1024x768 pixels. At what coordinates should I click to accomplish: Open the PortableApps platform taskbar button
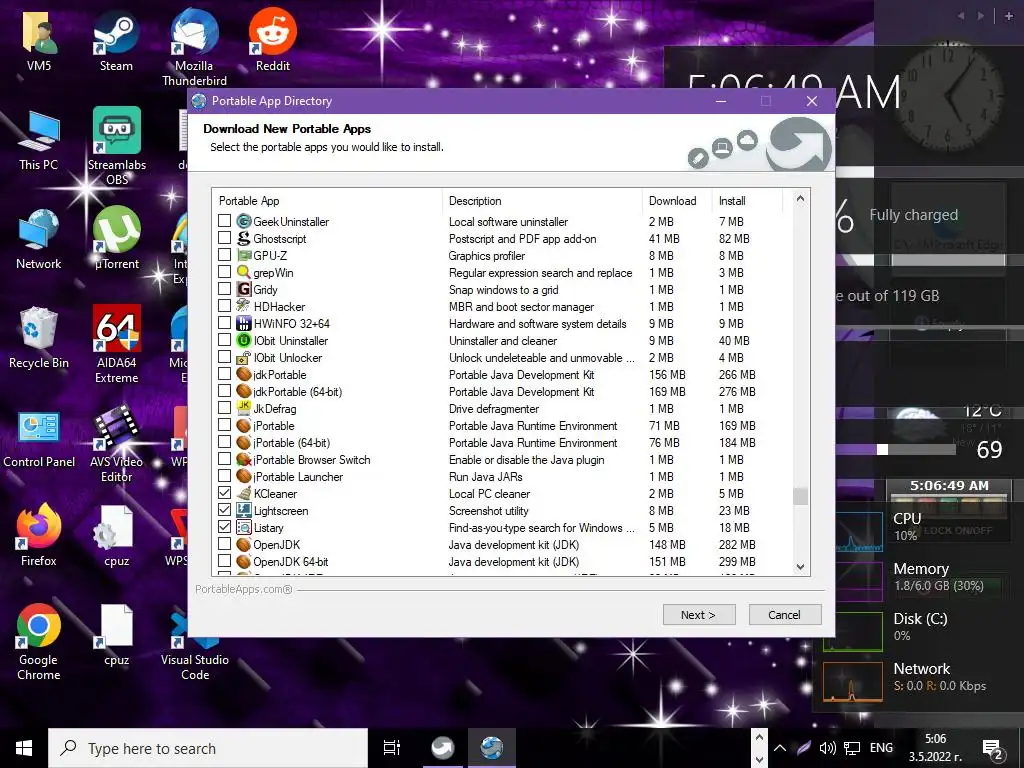tap(443, 748)
